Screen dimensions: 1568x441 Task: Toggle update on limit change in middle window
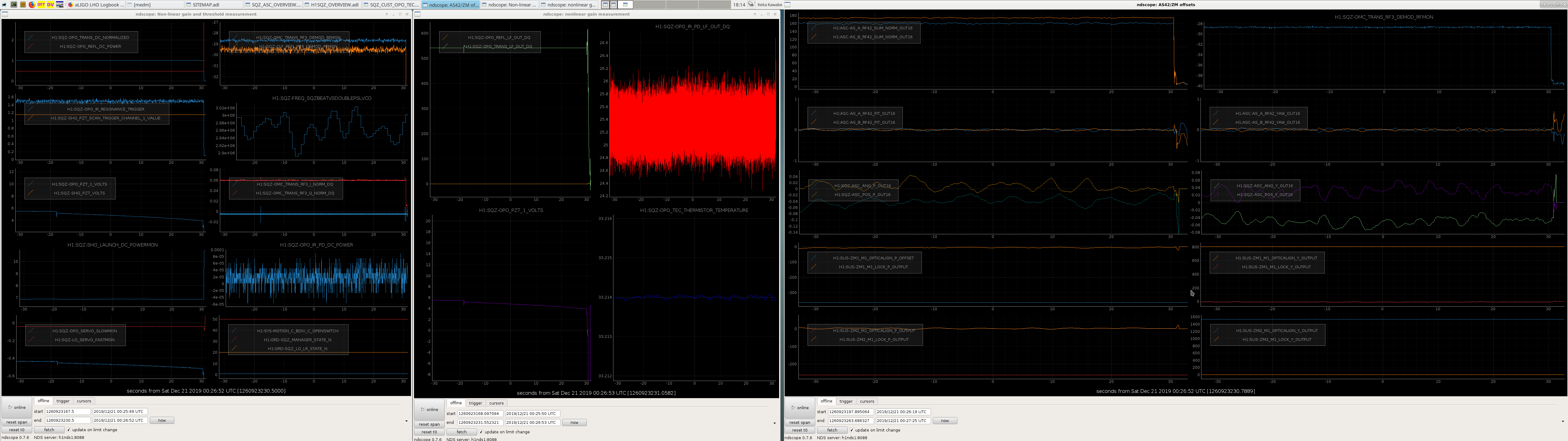point(504,432)
